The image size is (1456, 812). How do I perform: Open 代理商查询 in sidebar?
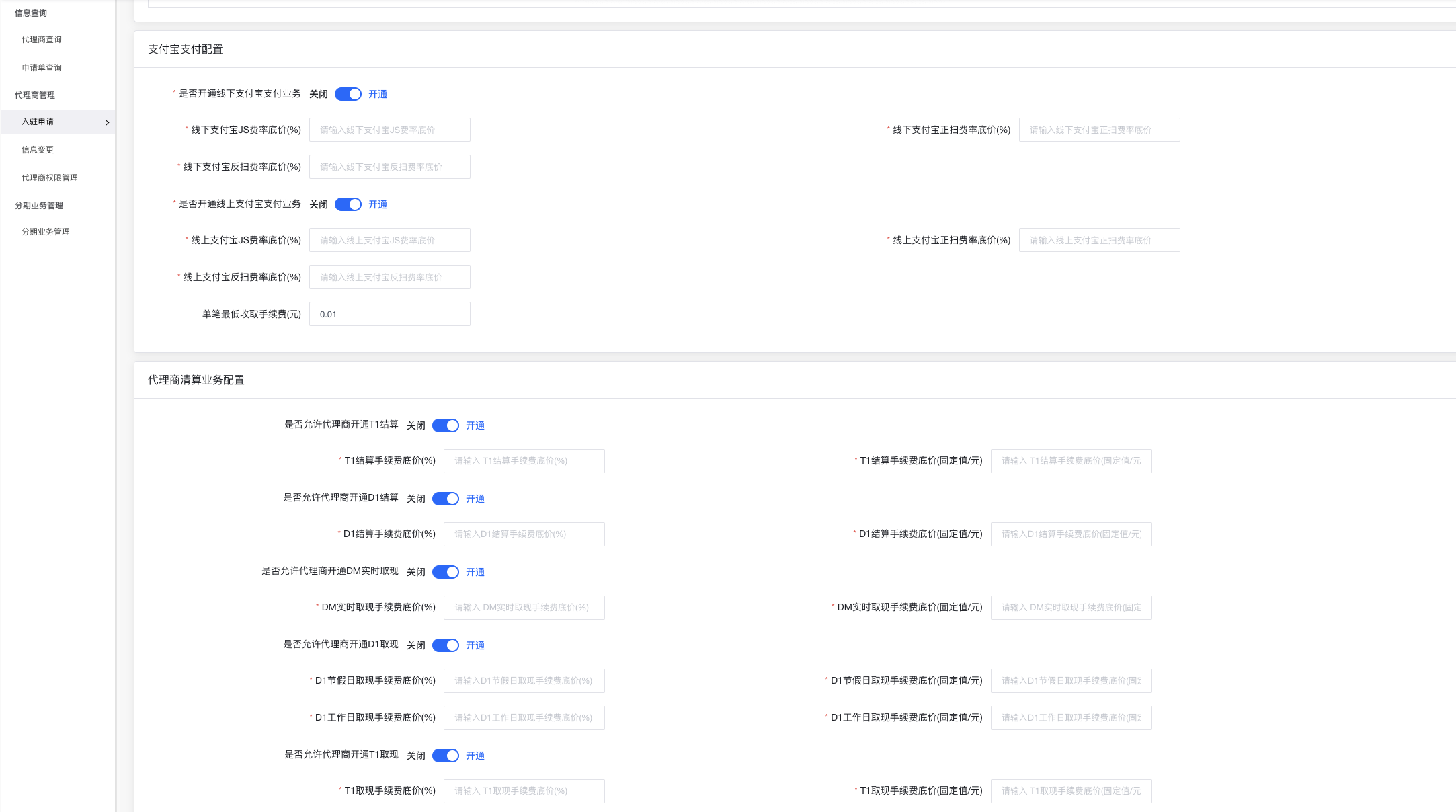42,40
